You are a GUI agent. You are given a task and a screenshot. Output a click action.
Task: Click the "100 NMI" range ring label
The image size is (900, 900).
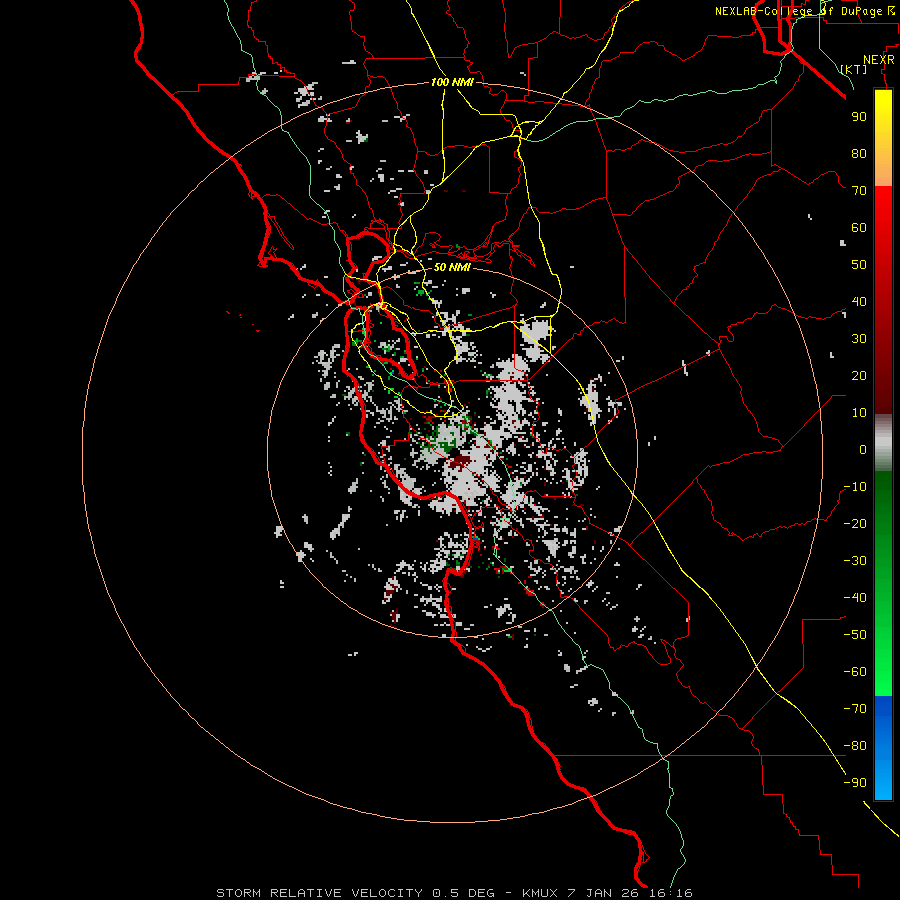point(452,82)
